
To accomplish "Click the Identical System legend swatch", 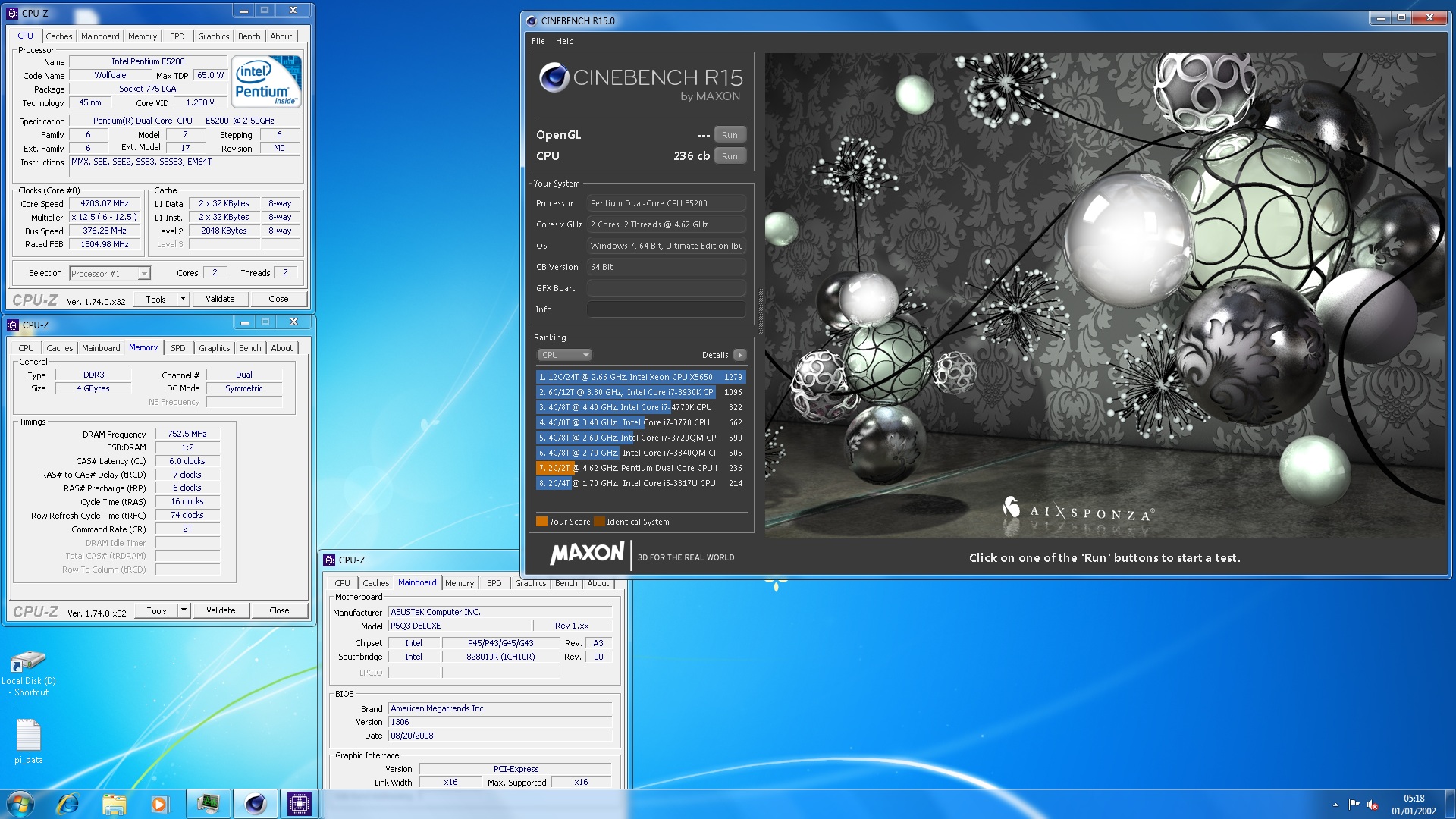I will (599, 522).
